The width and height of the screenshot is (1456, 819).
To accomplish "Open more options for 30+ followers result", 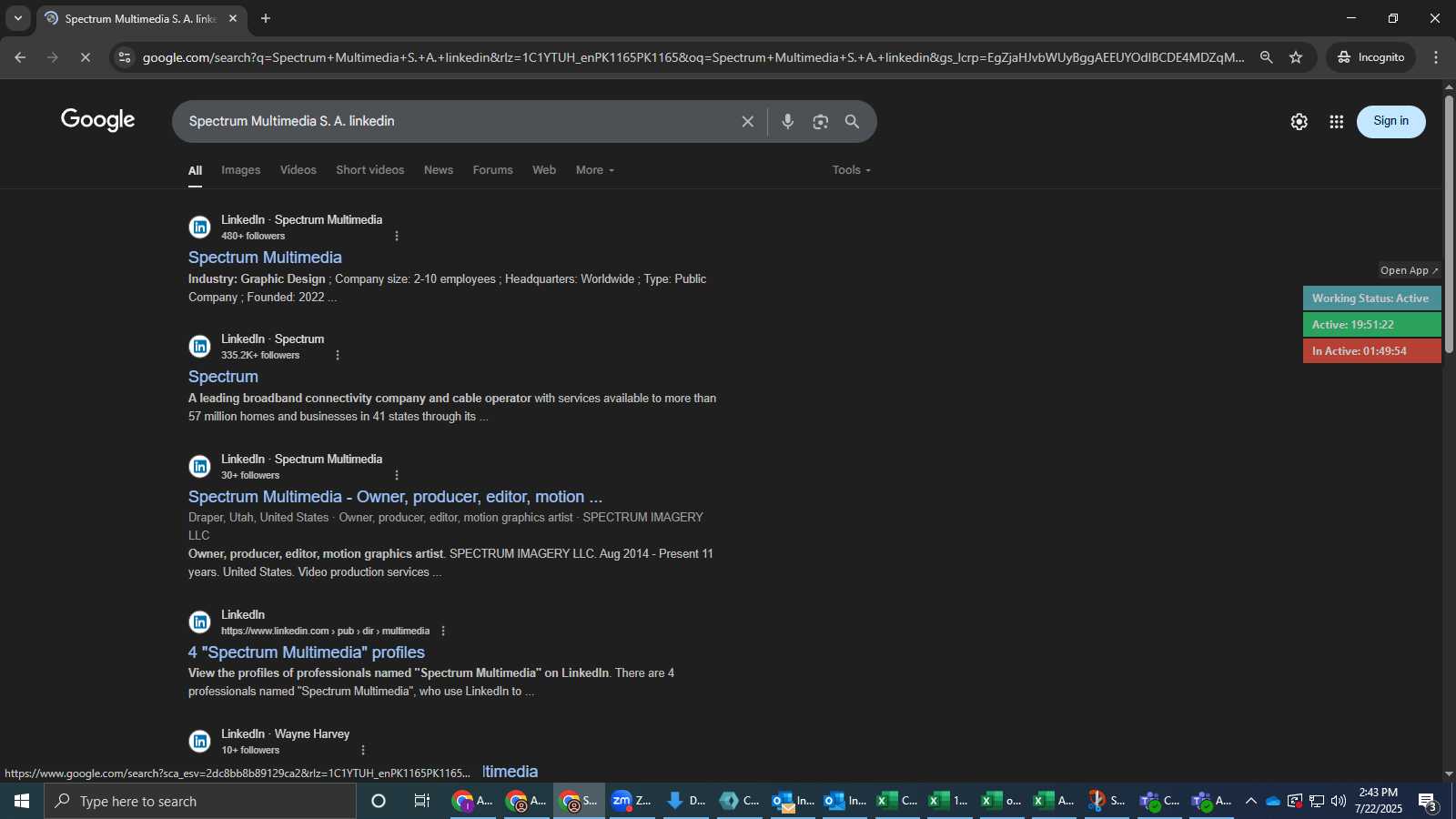I will 397,475.
